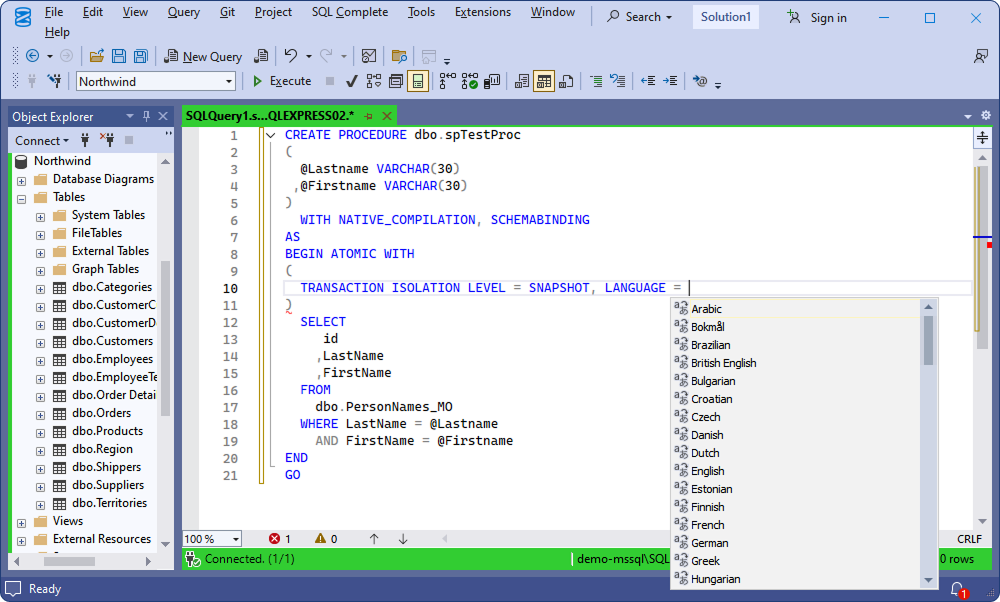Switch to Results to File mode
1000x602 pixels.
coord(566,81)
